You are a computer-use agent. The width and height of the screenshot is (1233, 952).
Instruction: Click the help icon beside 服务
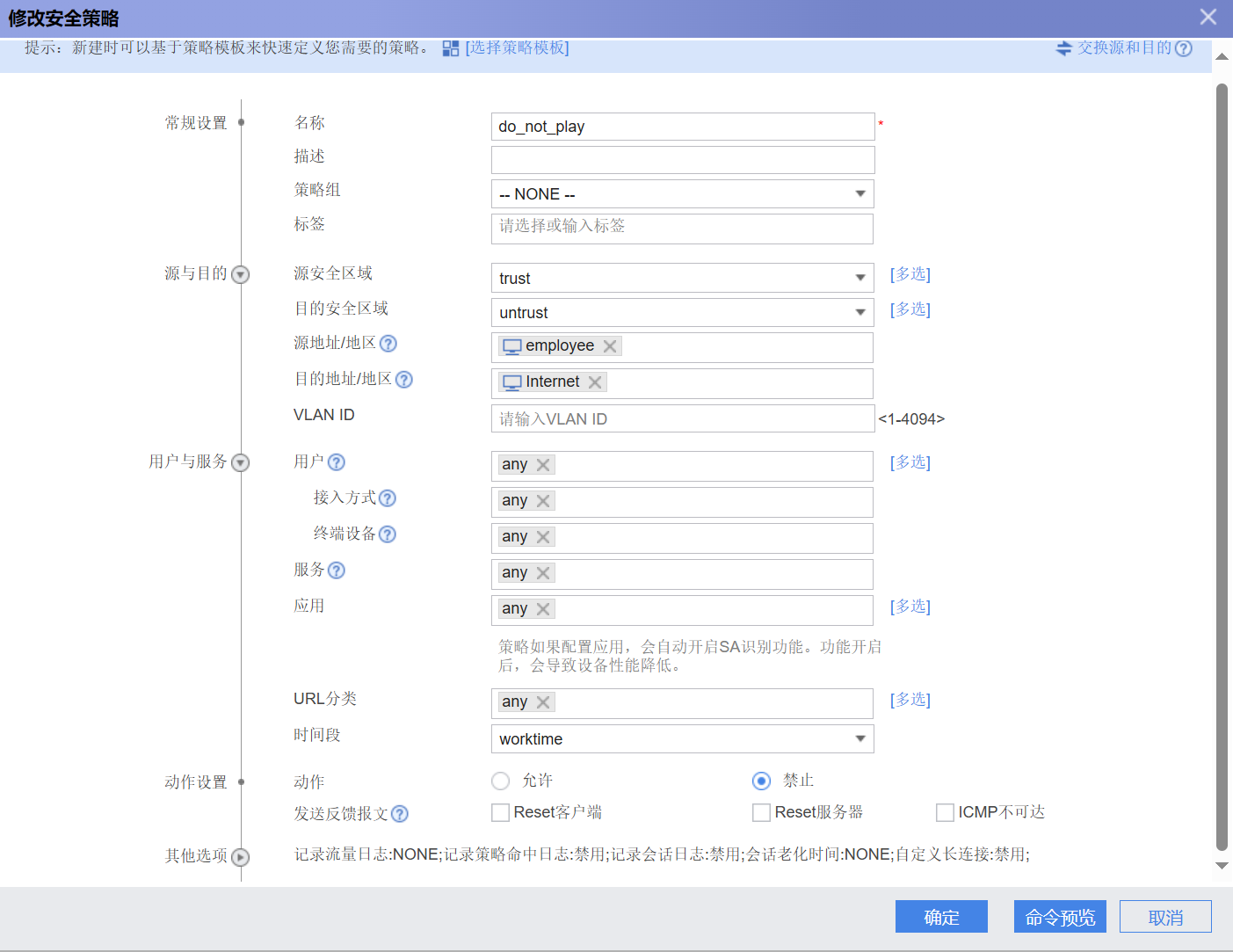(x=337, y=570)
